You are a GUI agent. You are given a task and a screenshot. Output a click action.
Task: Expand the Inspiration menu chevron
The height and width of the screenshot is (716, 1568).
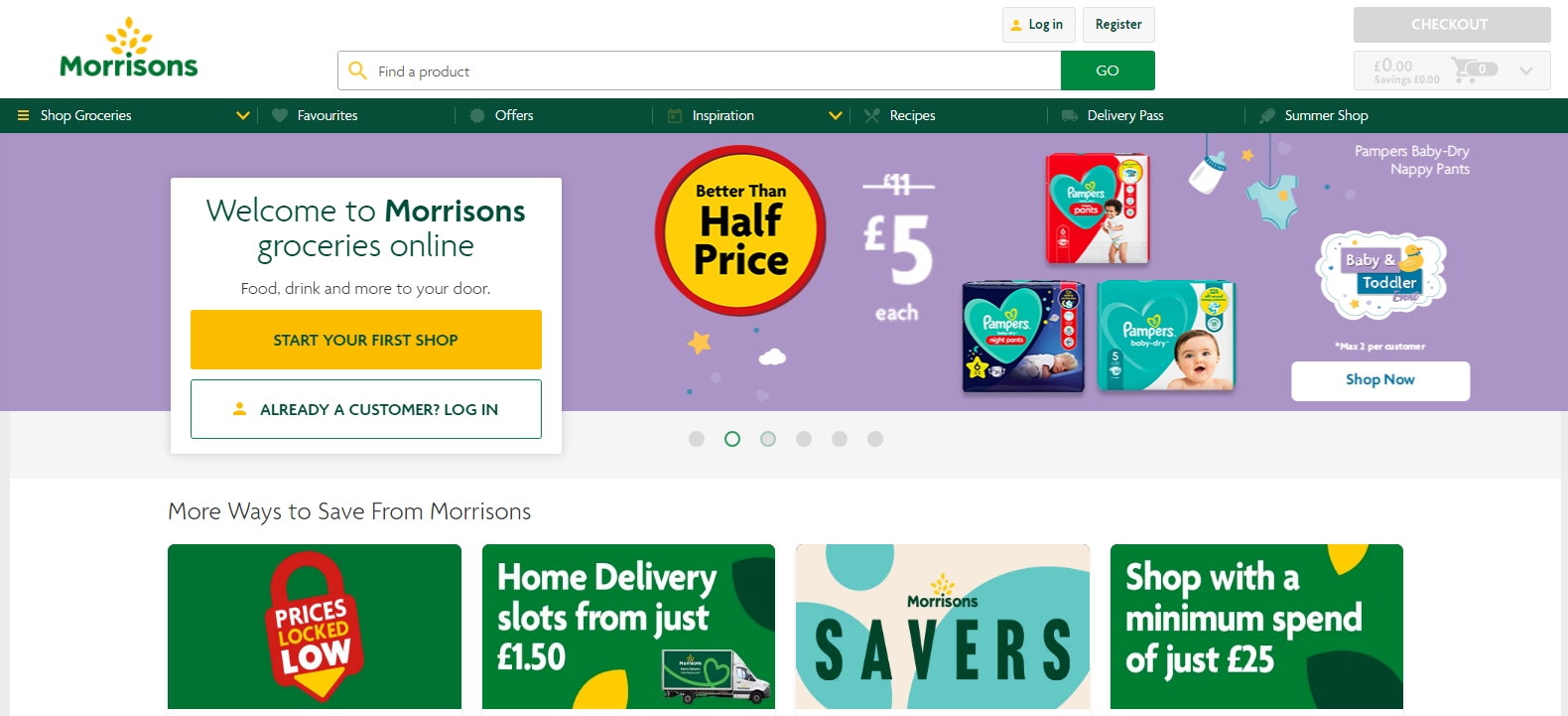click(x=836, y=115)
